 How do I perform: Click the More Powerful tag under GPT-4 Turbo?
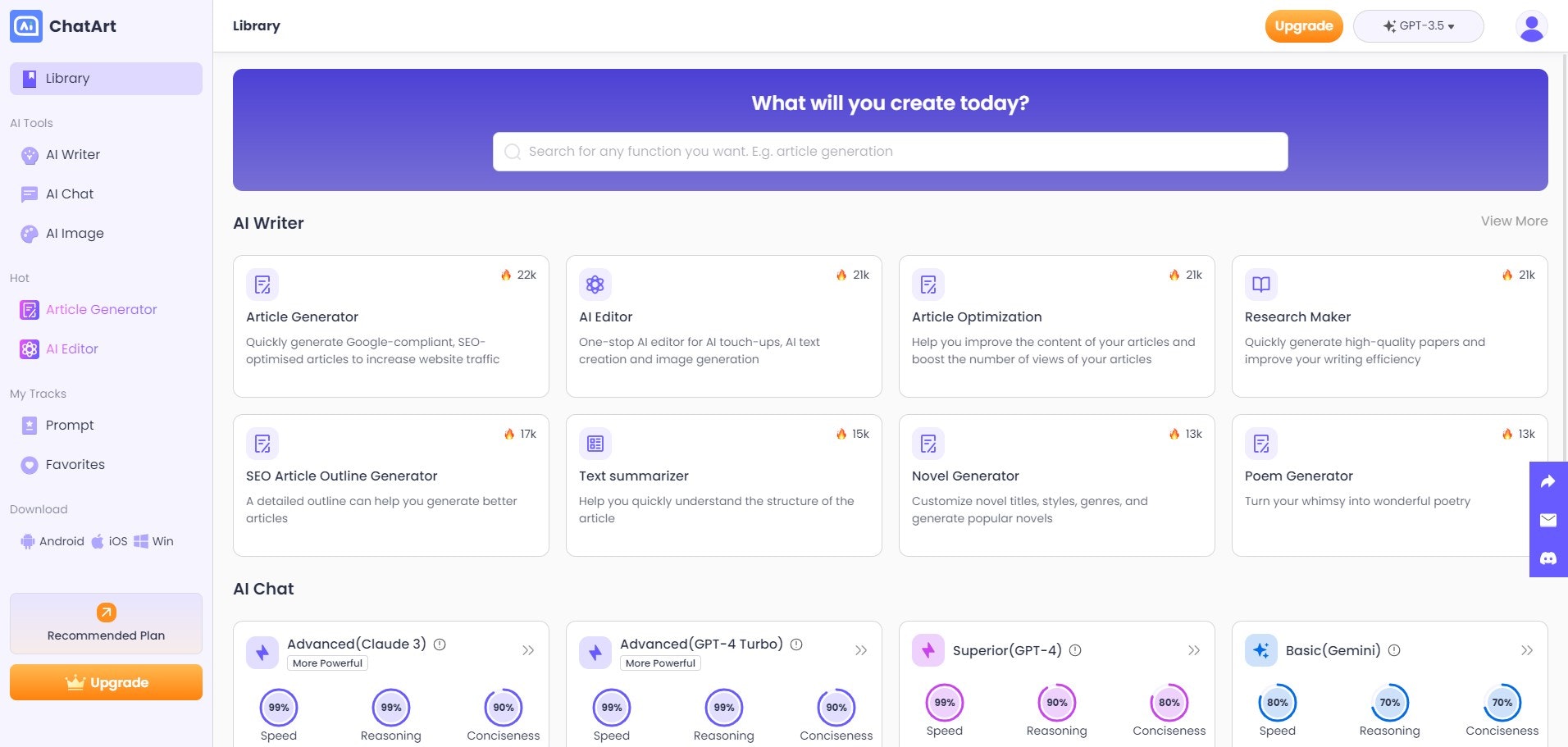click(660, 663)
